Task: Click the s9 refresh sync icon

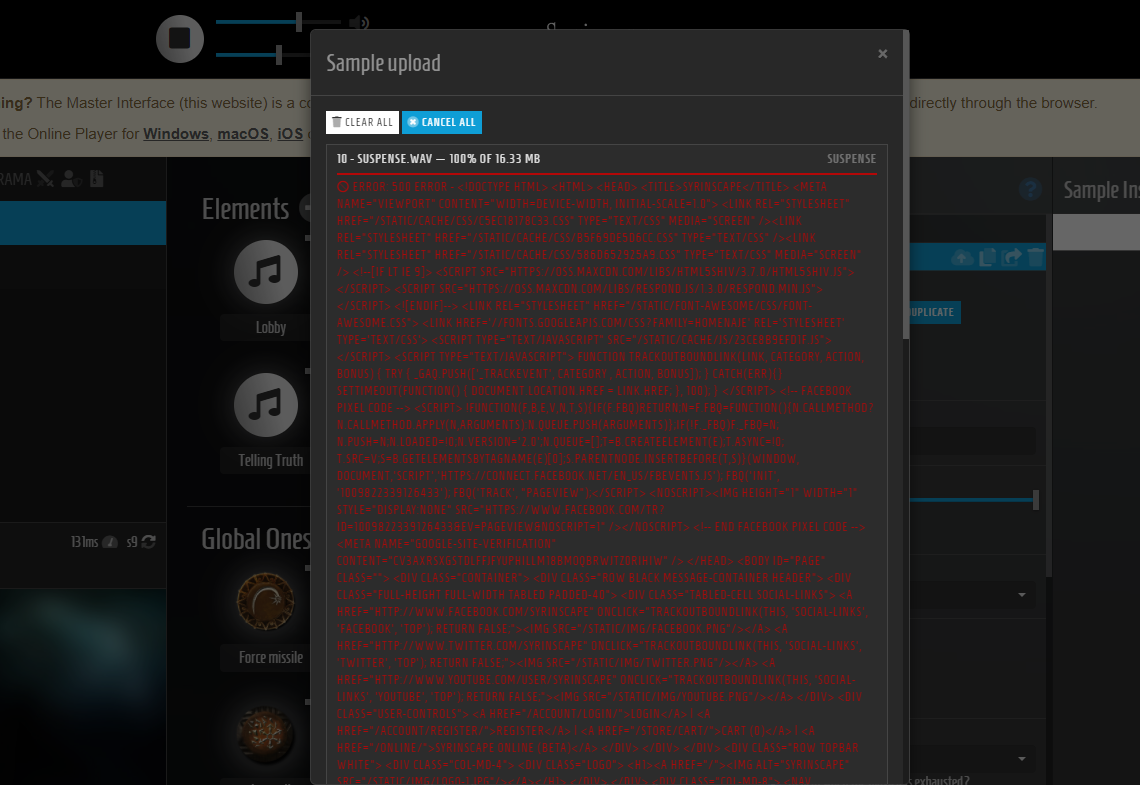Action: pyautogui.click(x=148, y=542)
